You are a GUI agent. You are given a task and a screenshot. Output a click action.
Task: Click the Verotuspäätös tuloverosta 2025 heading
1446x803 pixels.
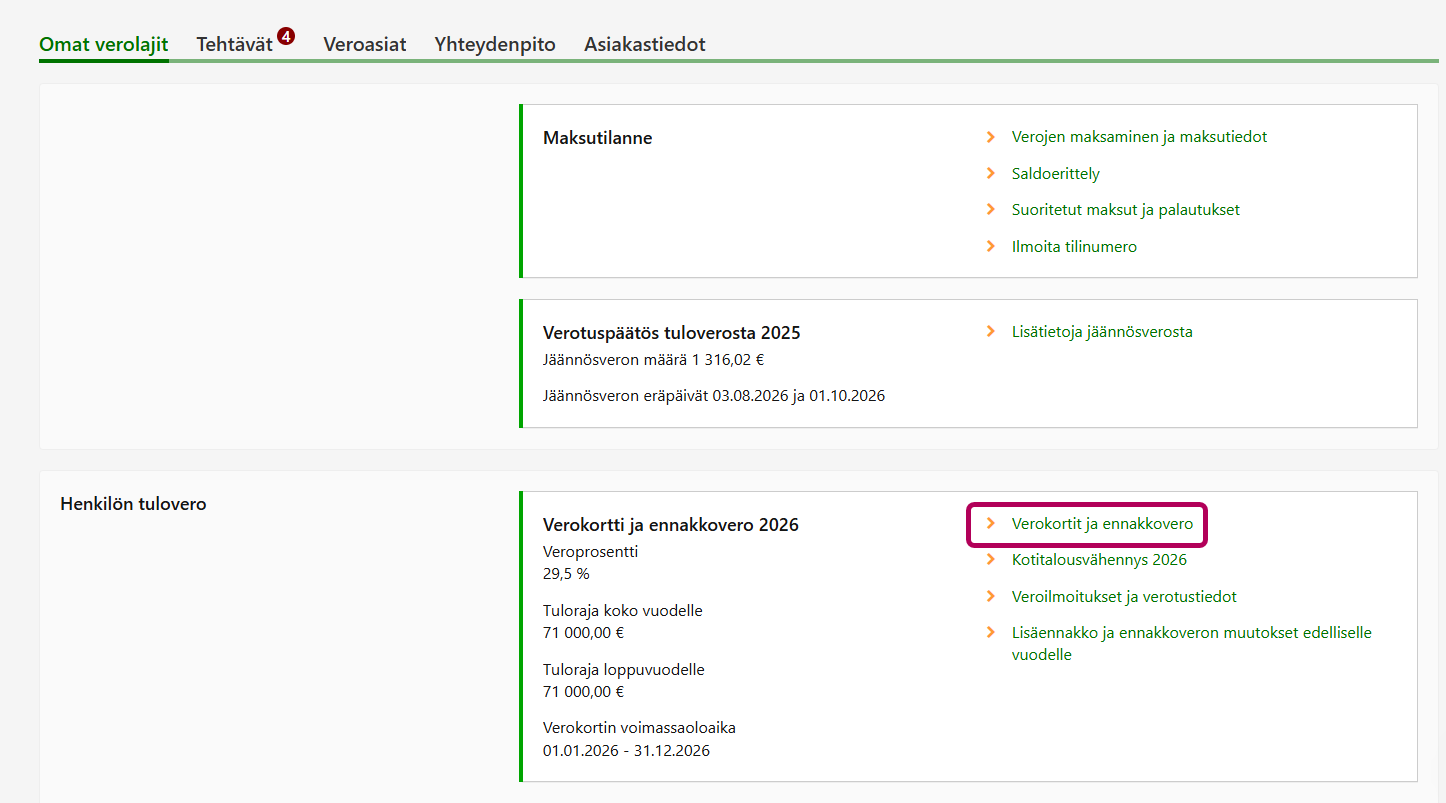[x=671, y=333]
